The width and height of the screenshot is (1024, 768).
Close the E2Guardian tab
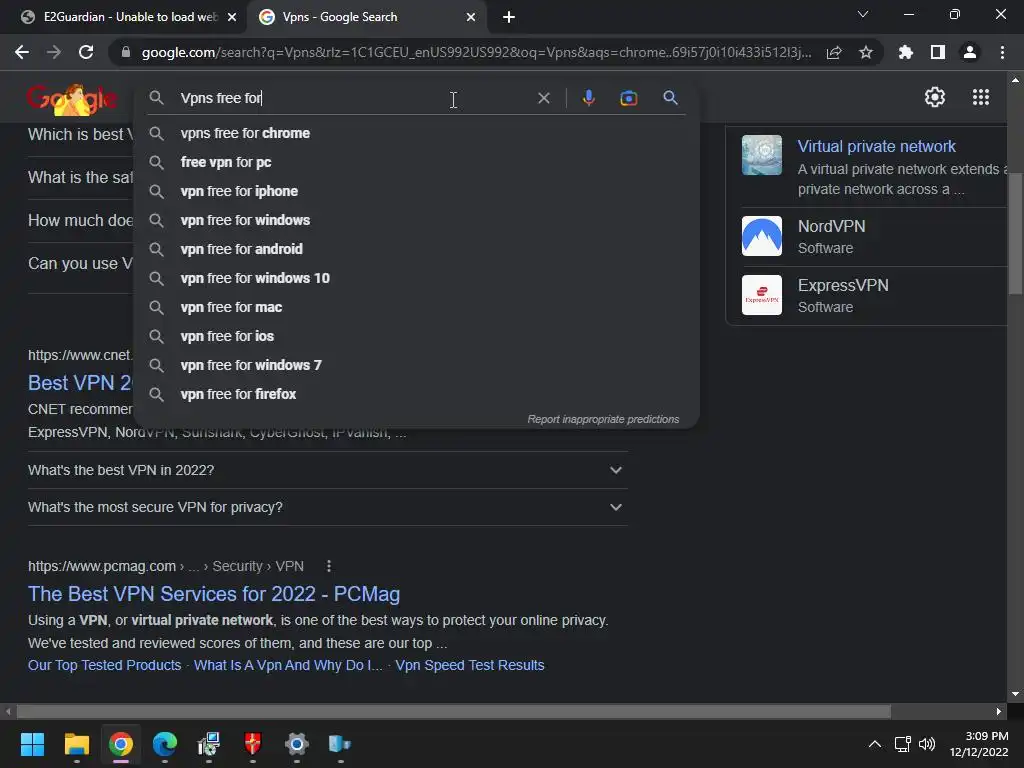coord(232,17)
